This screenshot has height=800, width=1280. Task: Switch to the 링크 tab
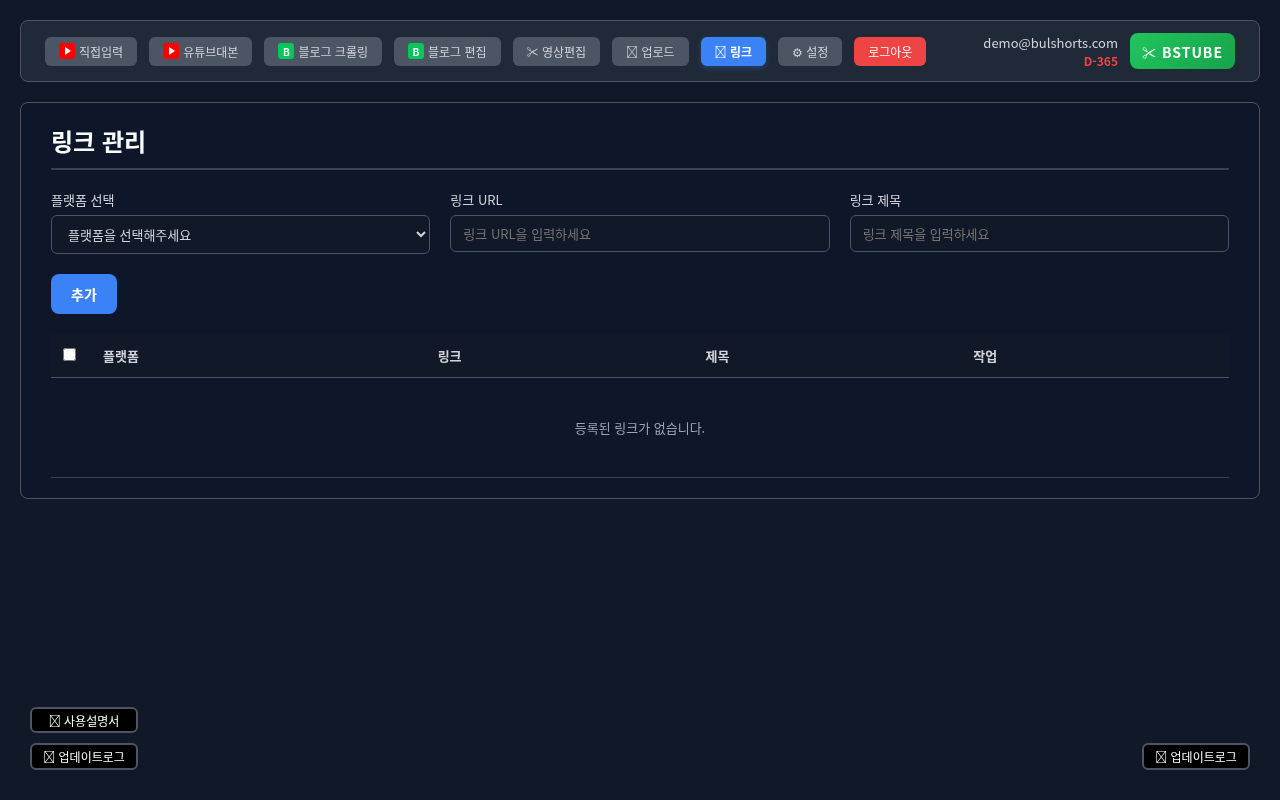[x=733, y=52]
